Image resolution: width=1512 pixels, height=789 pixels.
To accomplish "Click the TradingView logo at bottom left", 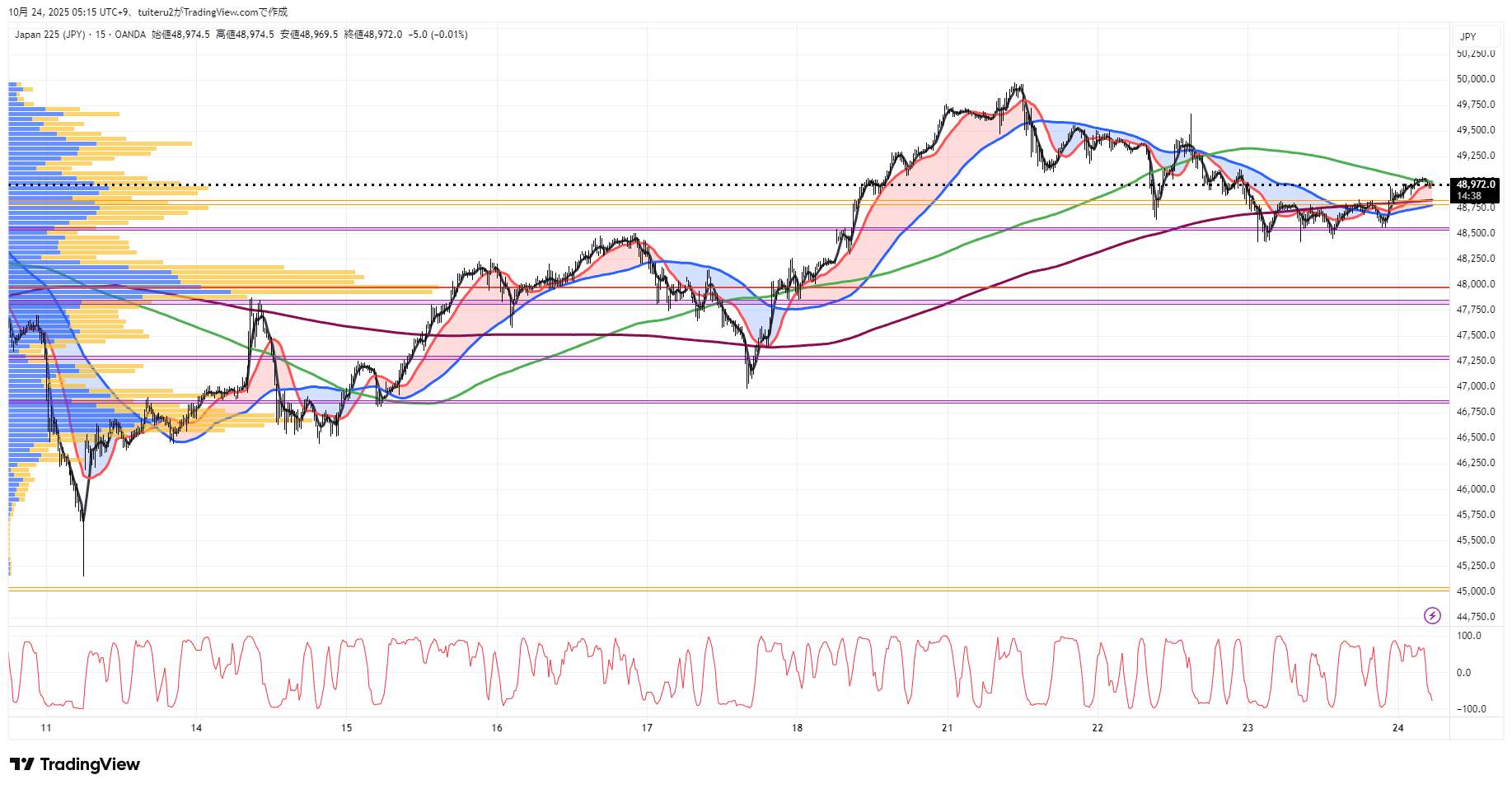I will pos(75,764).
